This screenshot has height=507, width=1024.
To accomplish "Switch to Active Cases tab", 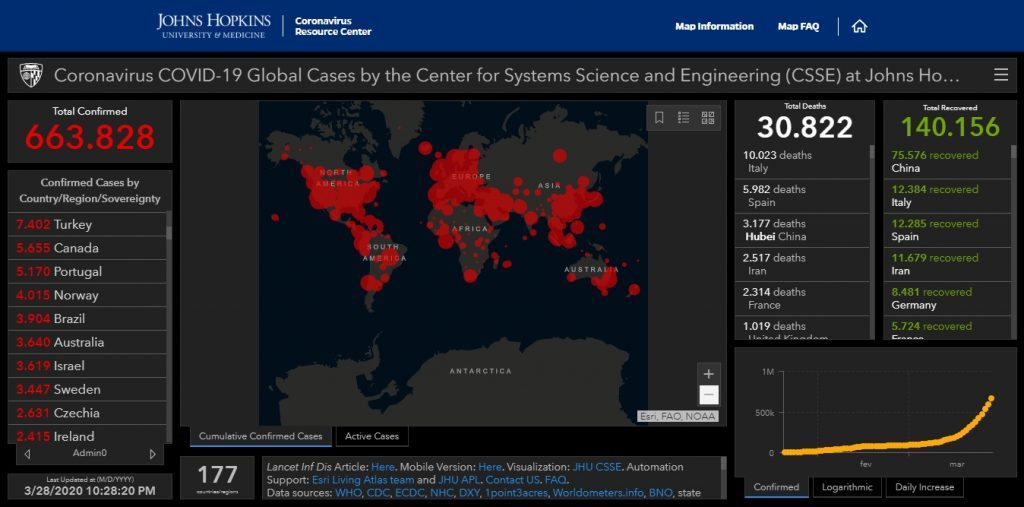I will (372, 436).
